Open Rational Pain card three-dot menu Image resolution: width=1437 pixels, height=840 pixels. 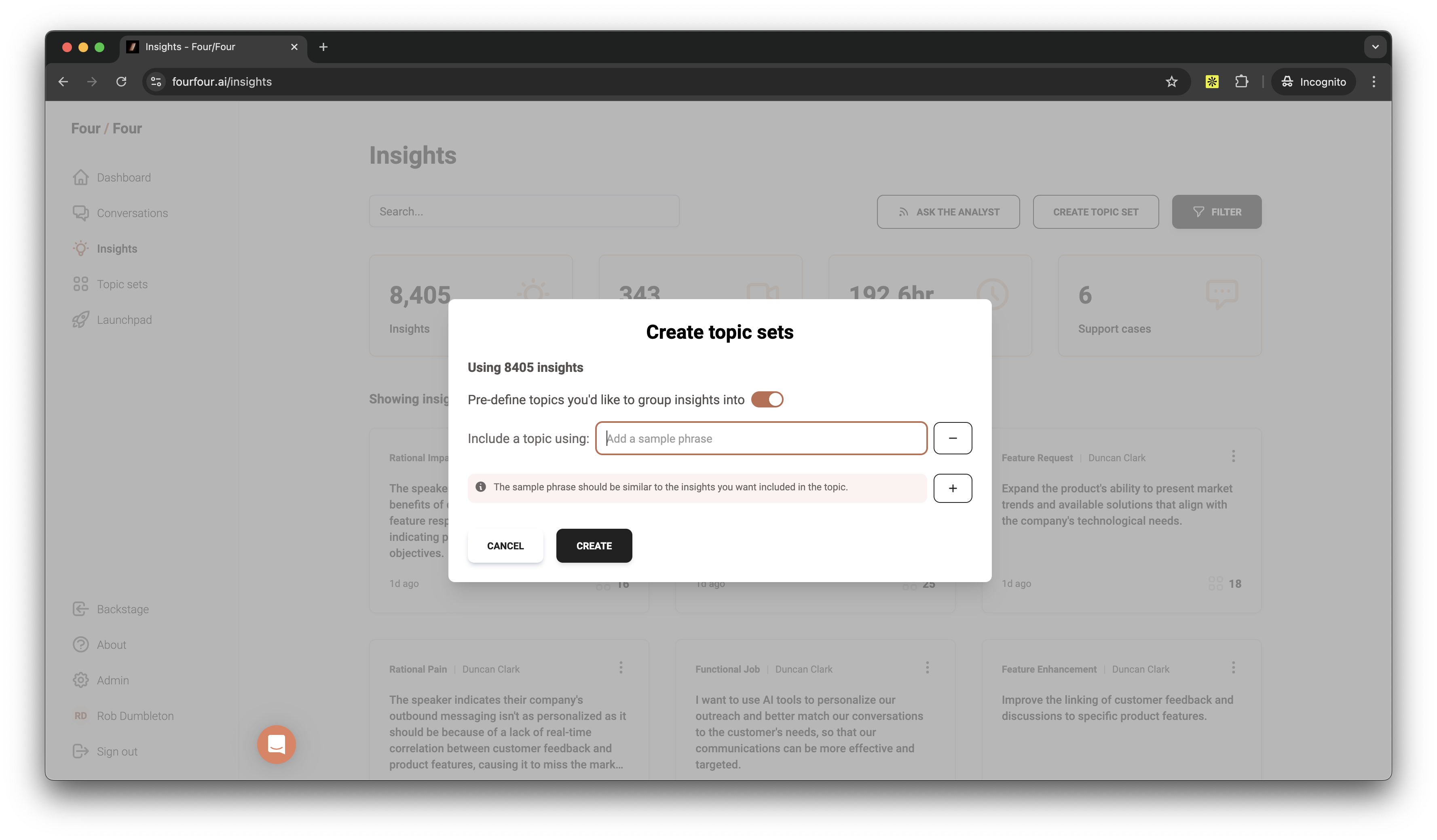621,667
